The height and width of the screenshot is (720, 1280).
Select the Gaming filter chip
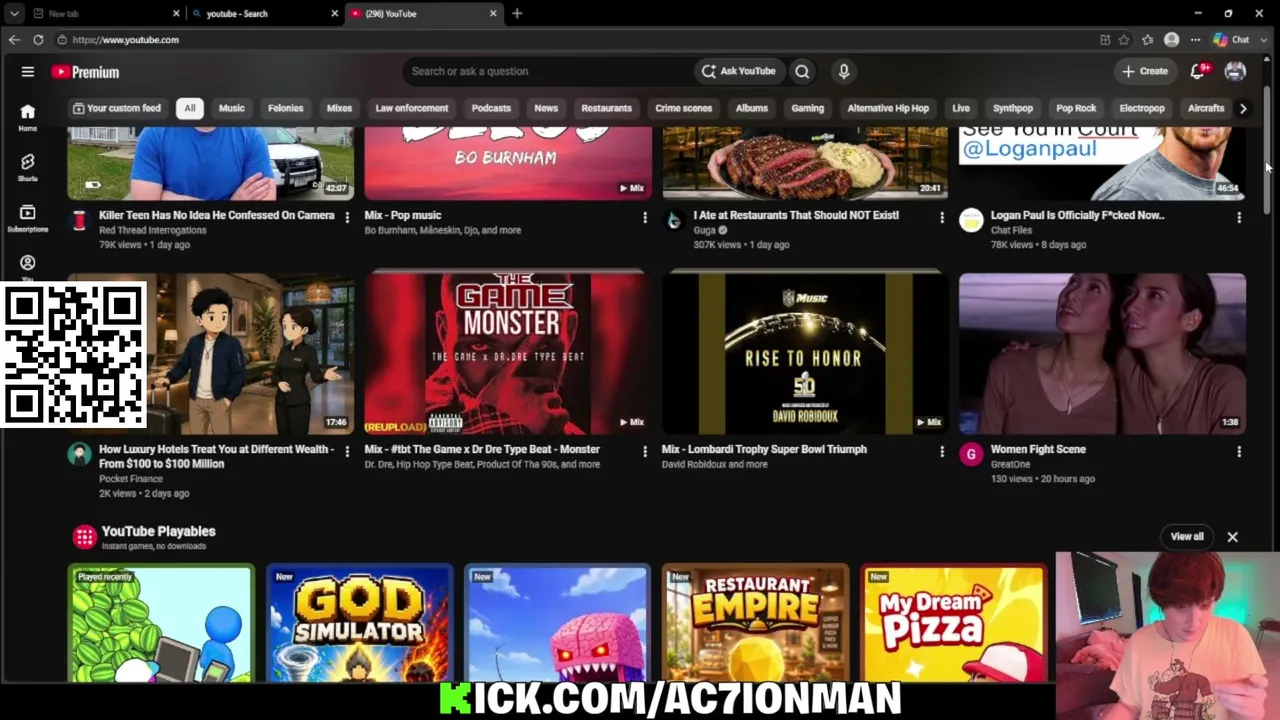pos(808,108)
